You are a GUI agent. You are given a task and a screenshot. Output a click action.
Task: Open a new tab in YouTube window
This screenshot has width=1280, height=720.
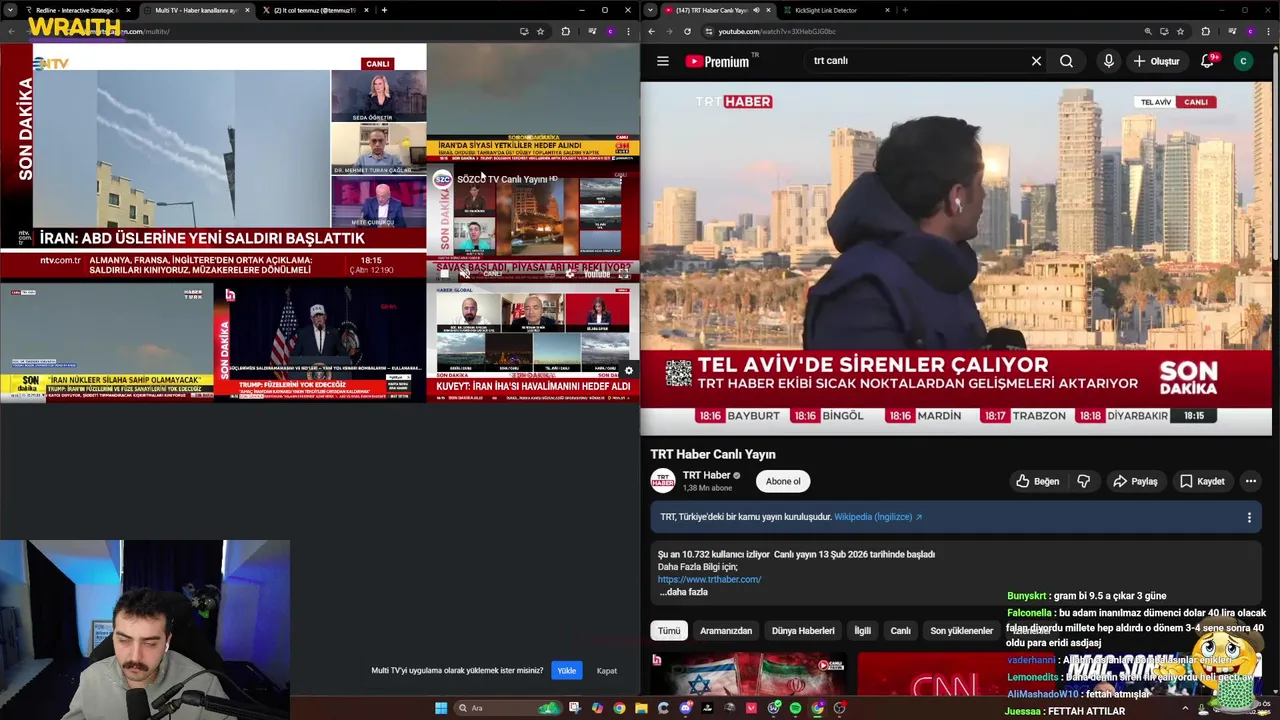905,10
